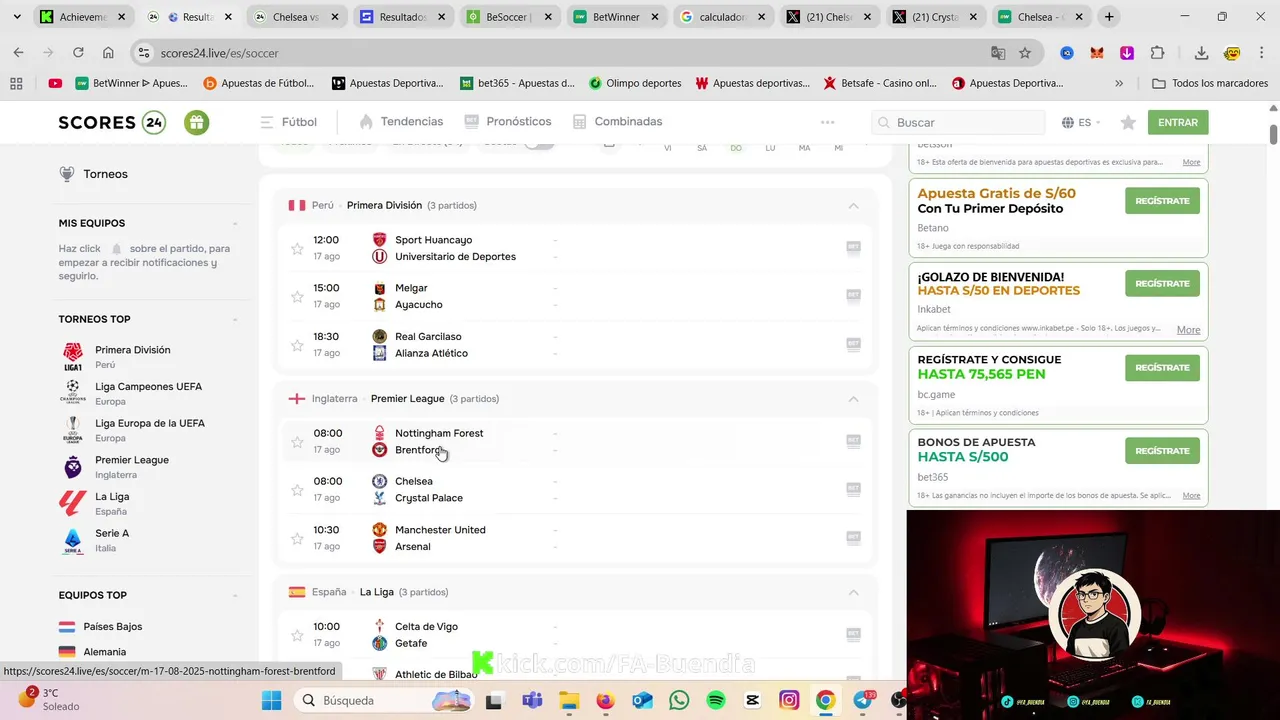Open the purple download-arrow extension
The width and height of the screenshot is (1280, 720).
tap(1127, 53)
